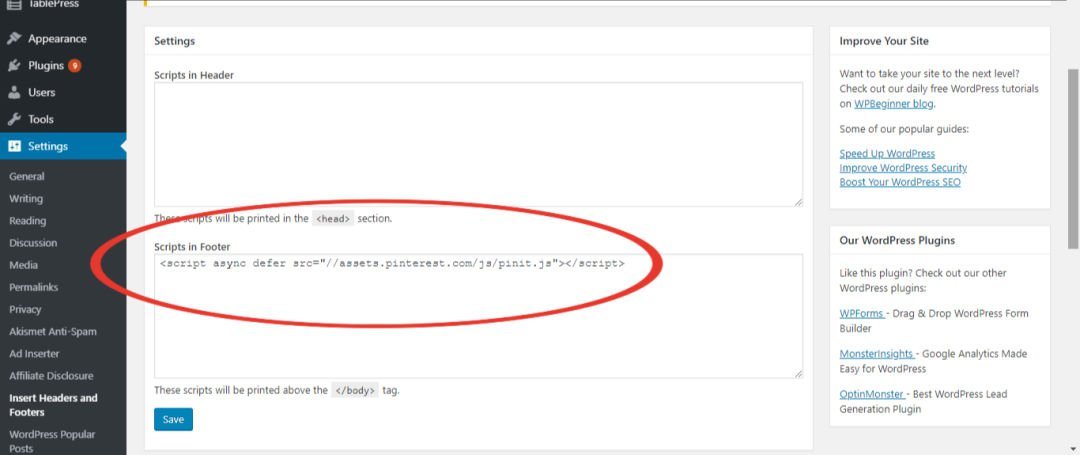
Task: Go to Privacy settings
Action: pos(25,309)
